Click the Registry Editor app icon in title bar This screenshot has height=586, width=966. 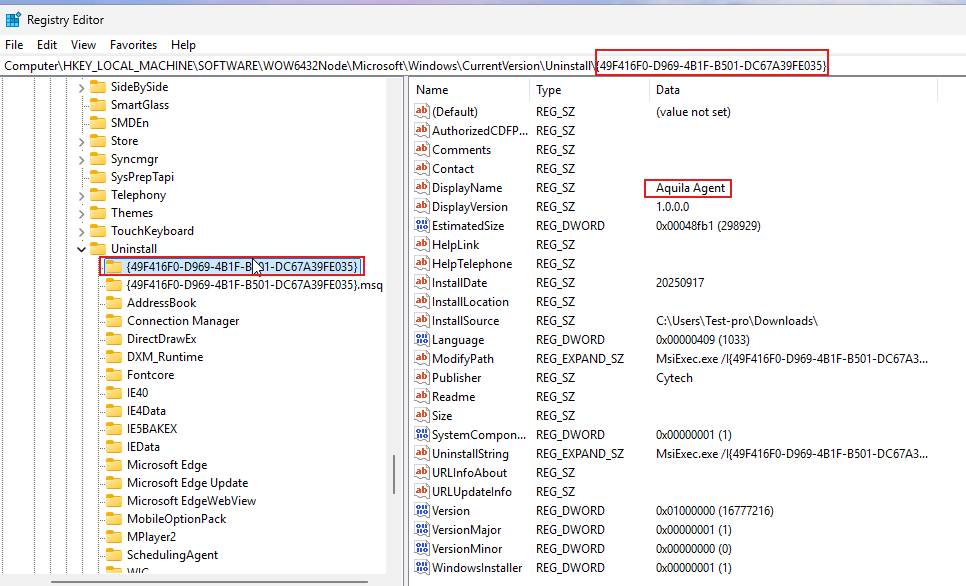coord(13,20)
